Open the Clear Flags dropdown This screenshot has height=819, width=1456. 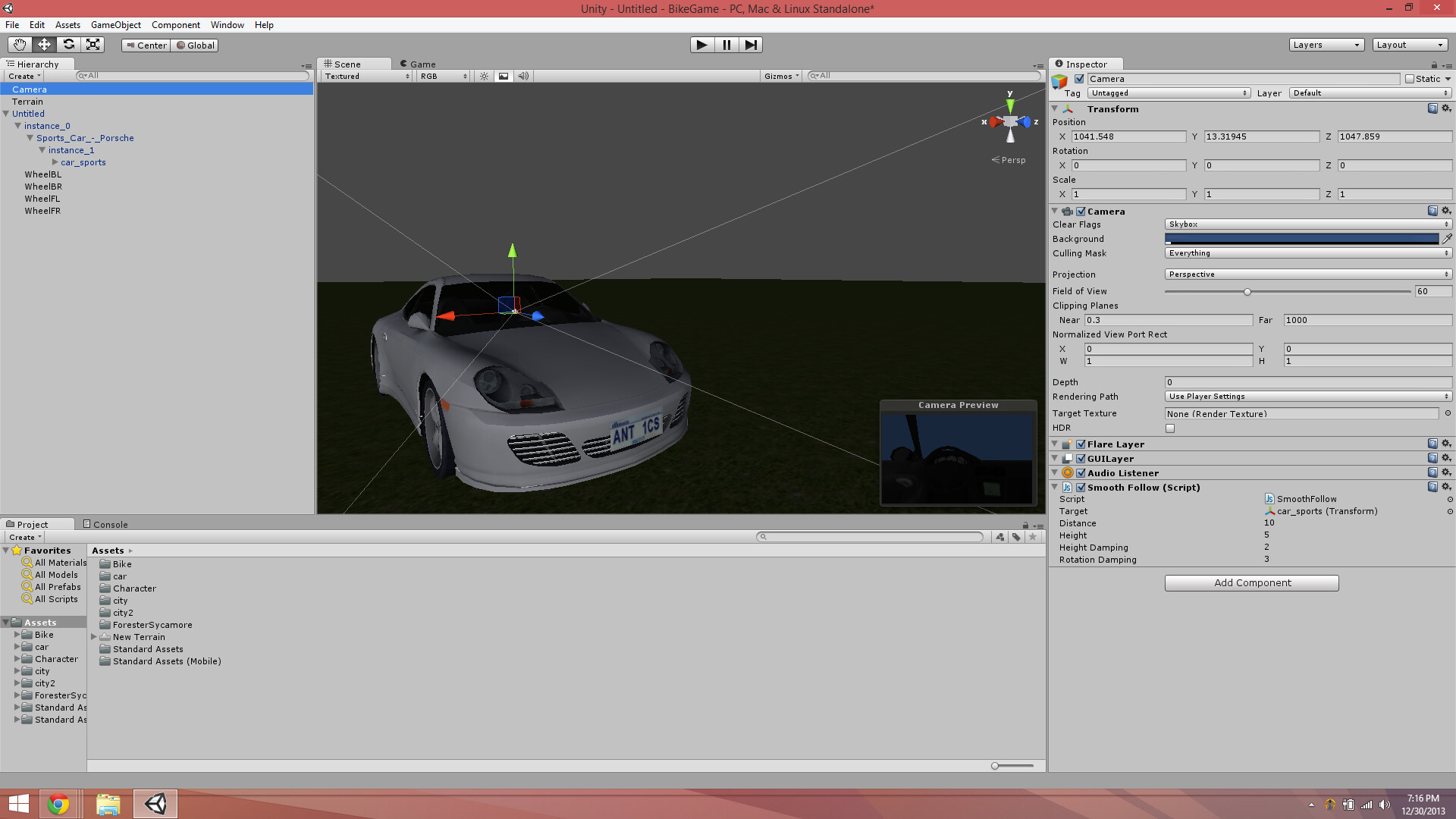point(1306,224)
